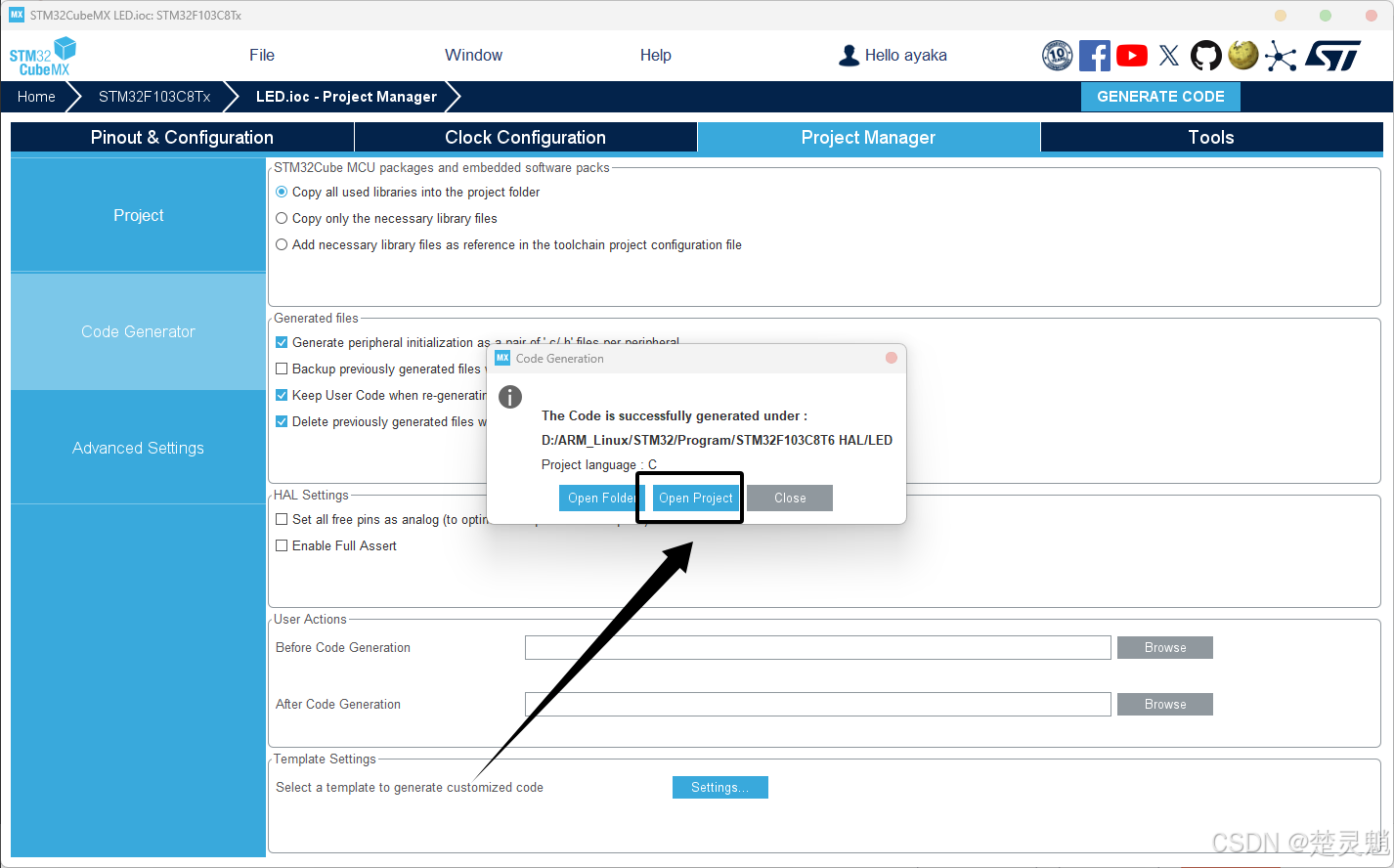Open the Facebook icon link
Image resolution: width=1394 pixels, height=868 pixels.
click(x=1095, y=56)
